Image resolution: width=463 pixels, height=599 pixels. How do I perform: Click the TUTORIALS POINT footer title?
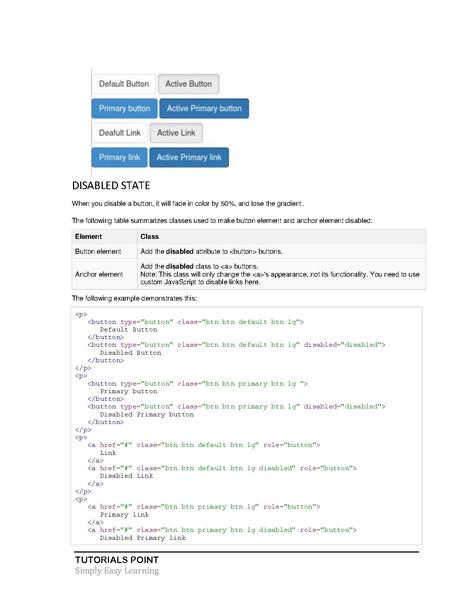[117, 560]
